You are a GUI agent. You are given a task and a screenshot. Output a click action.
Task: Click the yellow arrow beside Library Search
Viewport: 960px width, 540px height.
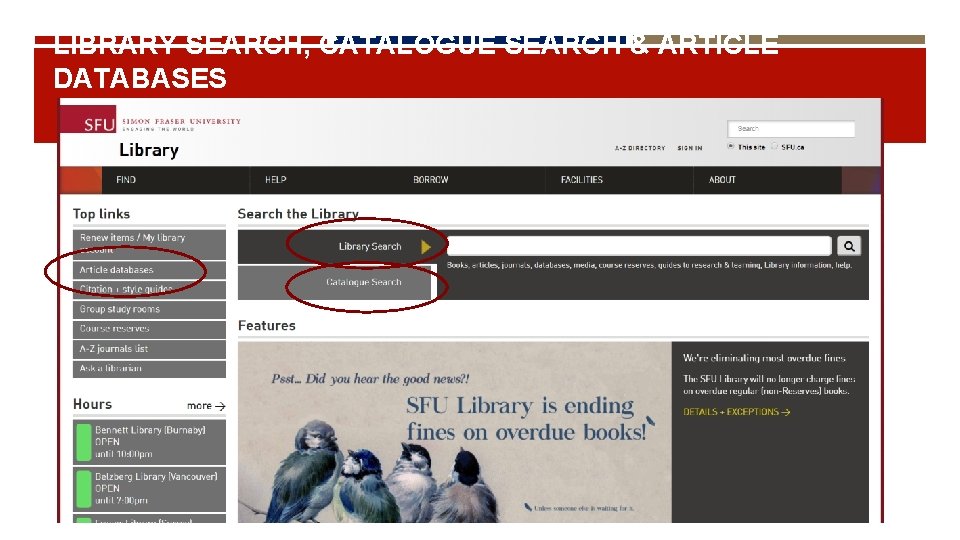(426, 247)
